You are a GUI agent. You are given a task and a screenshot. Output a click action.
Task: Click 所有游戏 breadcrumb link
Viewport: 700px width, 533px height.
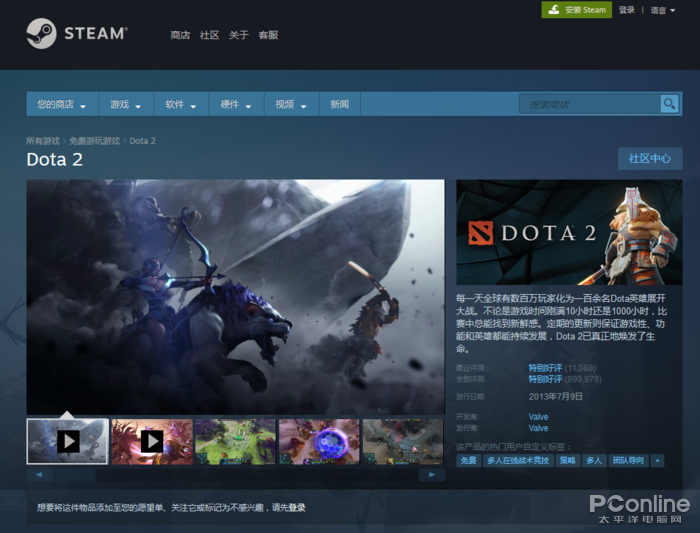[43, 141]
